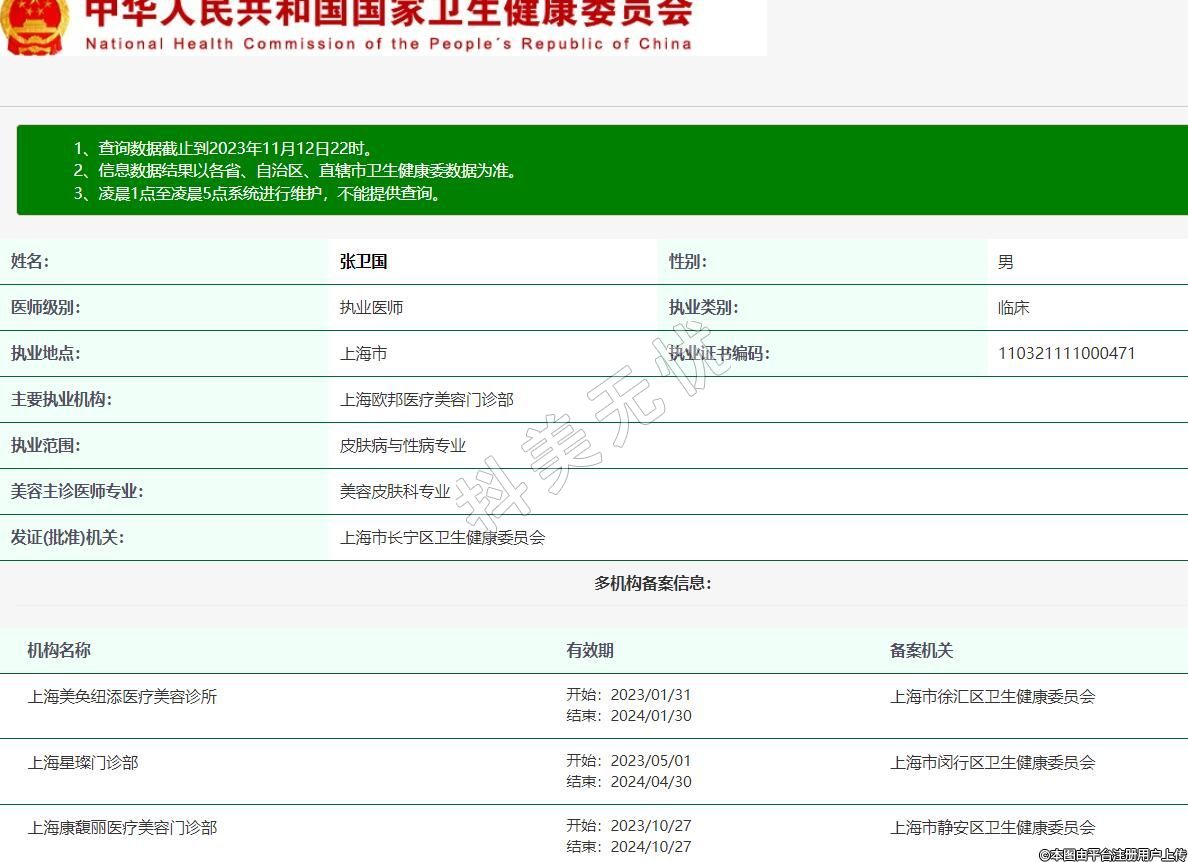Click the certificate number 110321111000471

click(x=1066, y=354)
